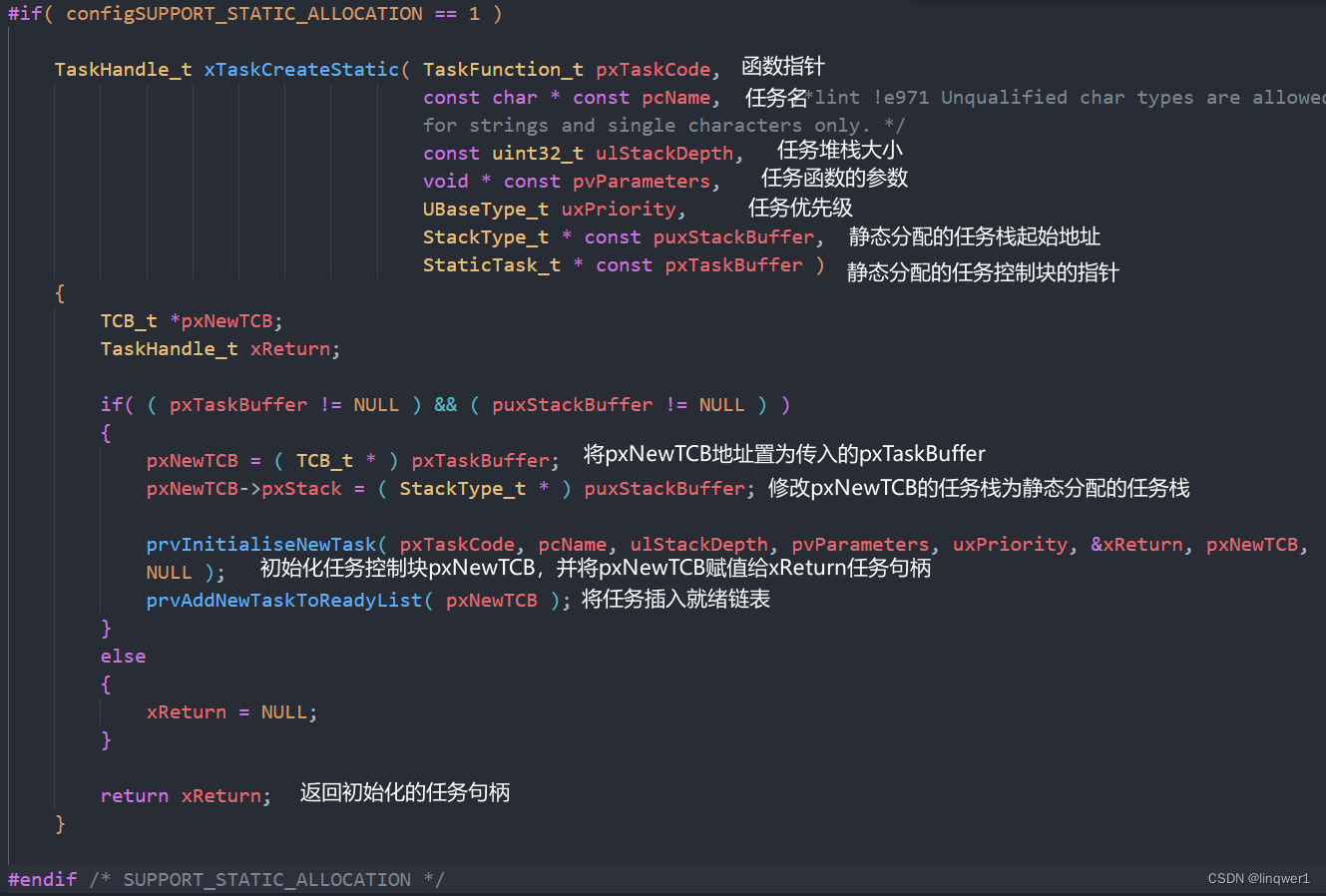1326x896 pixels.
Task: Click the annotation '函数指针'
Action: point(783,67)
